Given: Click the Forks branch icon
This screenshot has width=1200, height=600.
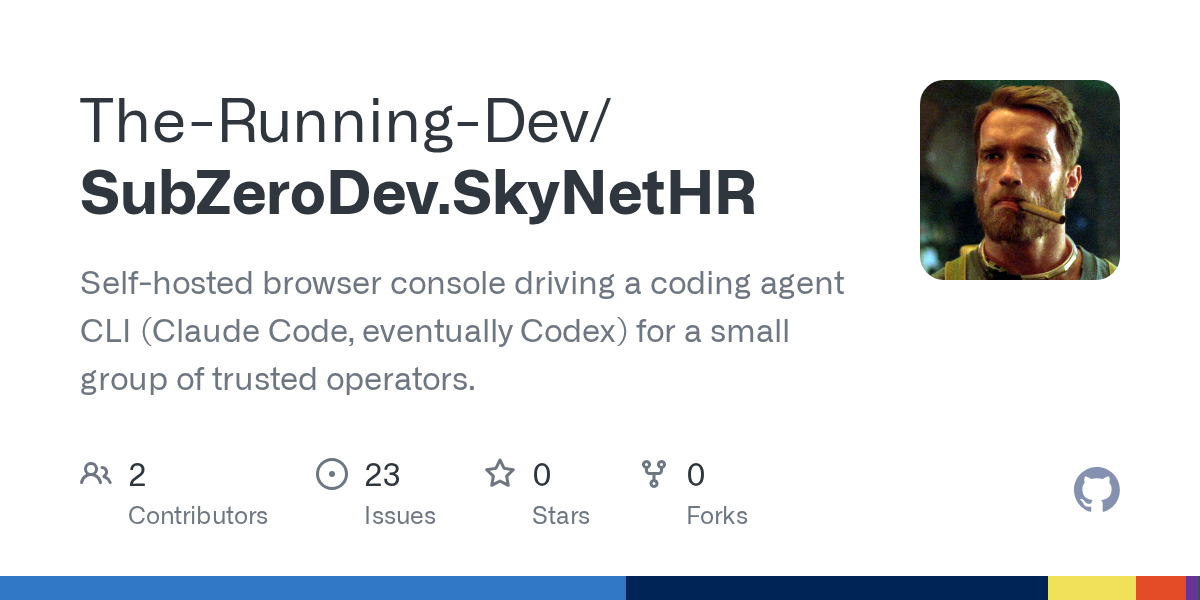Looking at the screenshot, I should coord(654,474).
